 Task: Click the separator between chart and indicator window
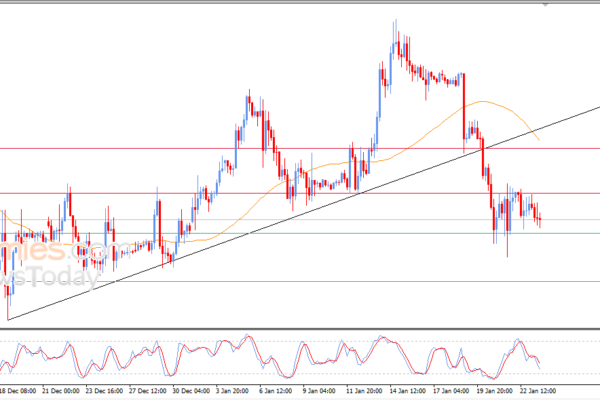point(300,332)
